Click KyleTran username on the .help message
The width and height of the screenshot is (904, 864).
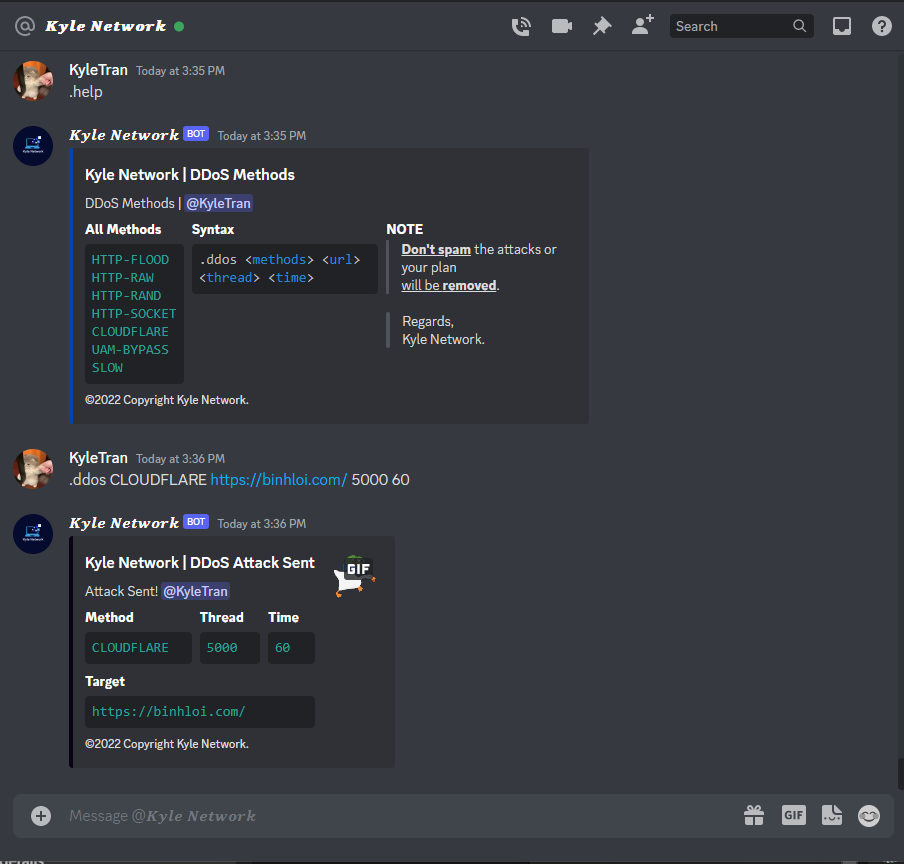[98, 70]
